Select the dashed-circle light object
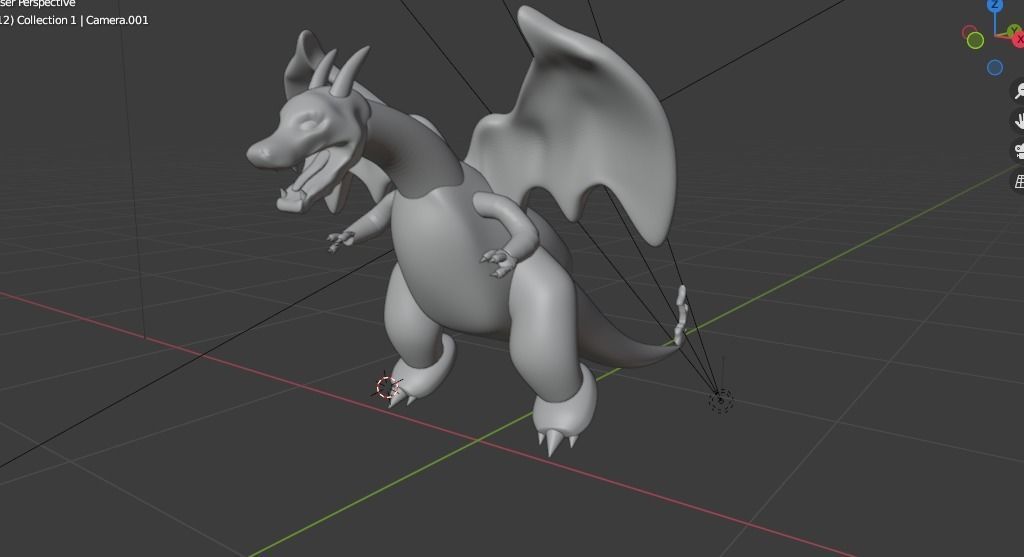 click(721, 400)
